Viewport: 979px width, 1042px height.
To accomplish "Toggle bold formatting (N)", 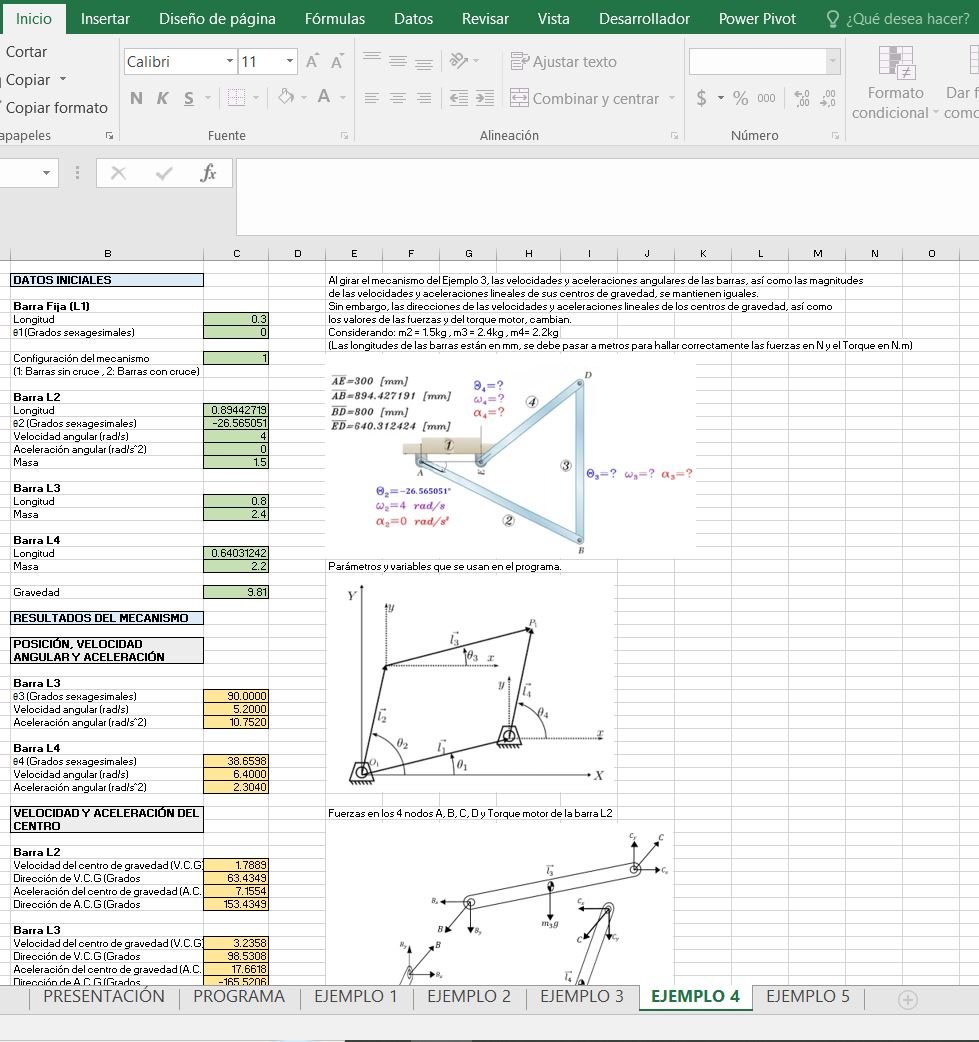I will 136,98.
